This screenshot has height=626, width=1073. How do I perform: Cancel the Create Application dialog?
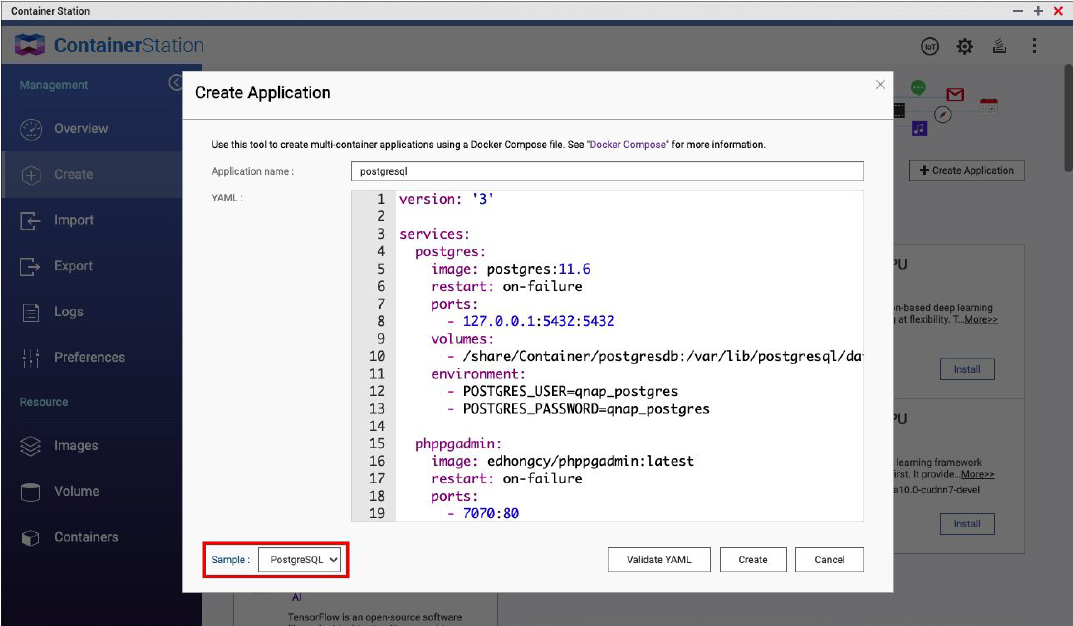pos(829,560)
